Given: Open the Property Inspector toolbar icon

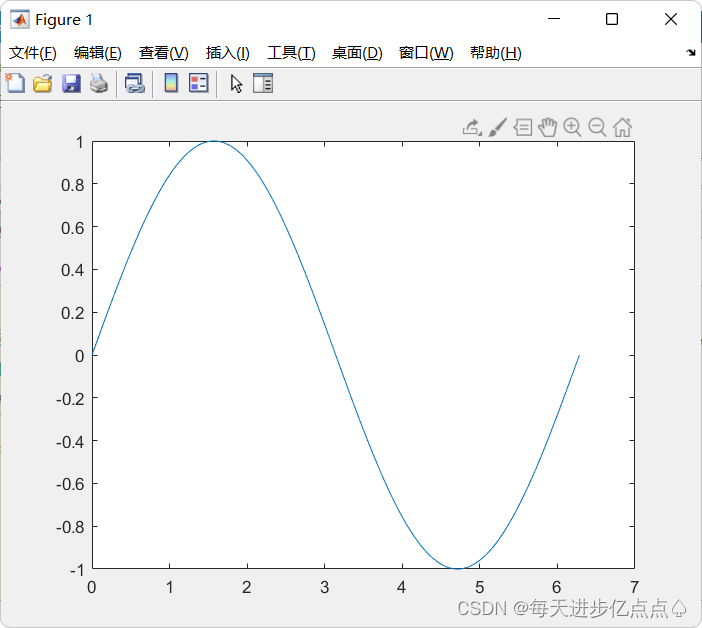Looking at the screenshot, I should pos(263,83).
